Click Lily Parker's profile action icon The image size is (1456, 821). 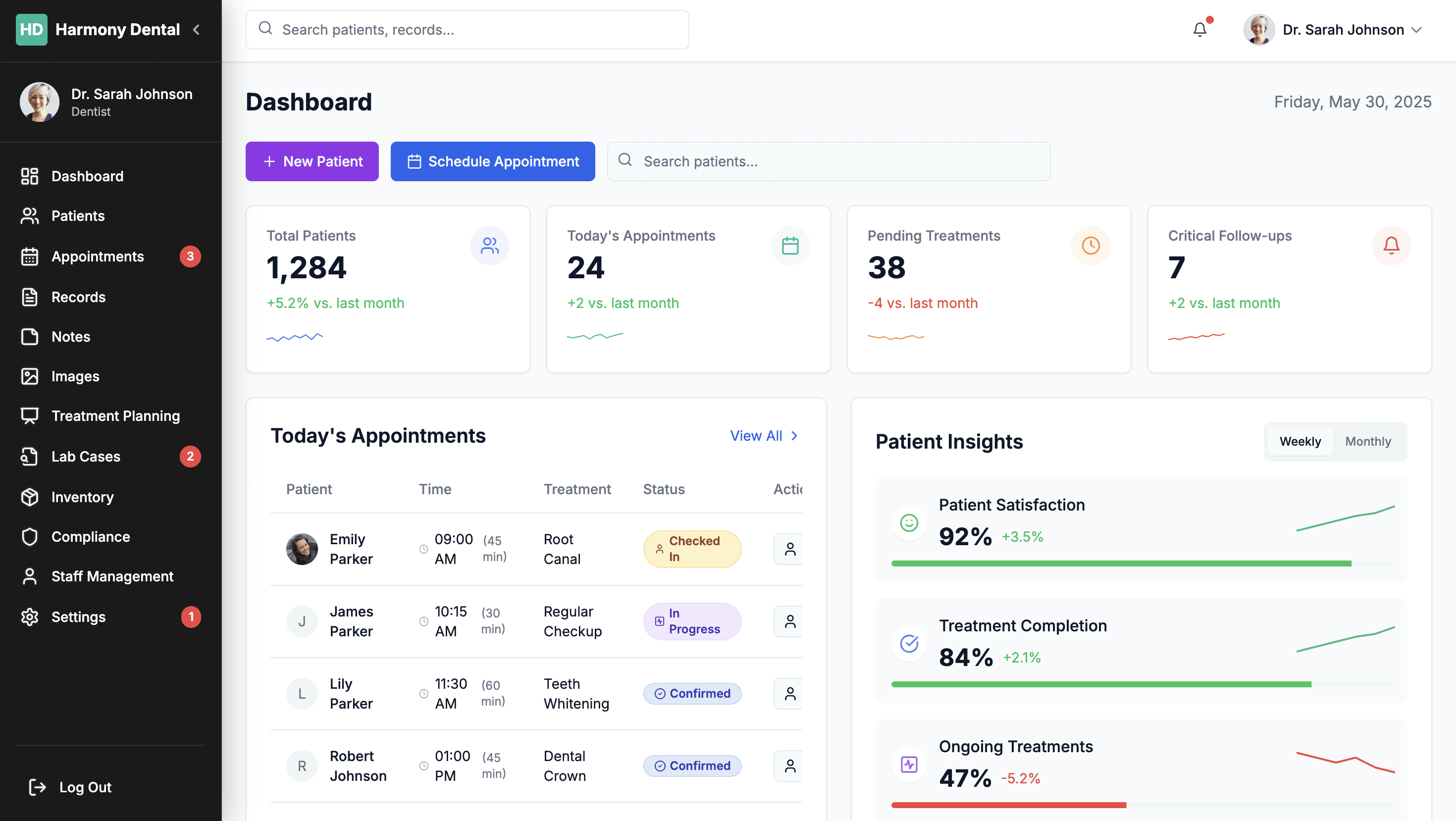click(789, 694)
